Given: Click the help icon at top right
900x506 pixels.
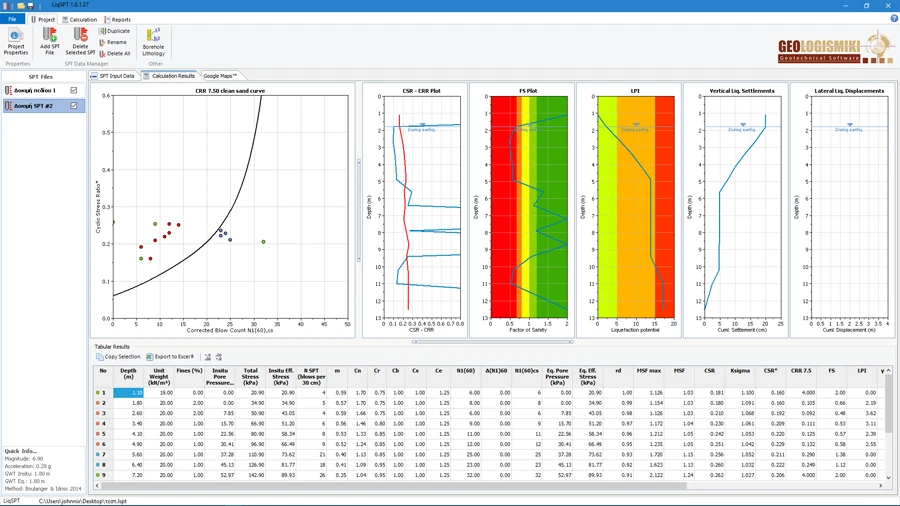Looking at the screenshot, I should pyautogui.click(x=893, y=19).
